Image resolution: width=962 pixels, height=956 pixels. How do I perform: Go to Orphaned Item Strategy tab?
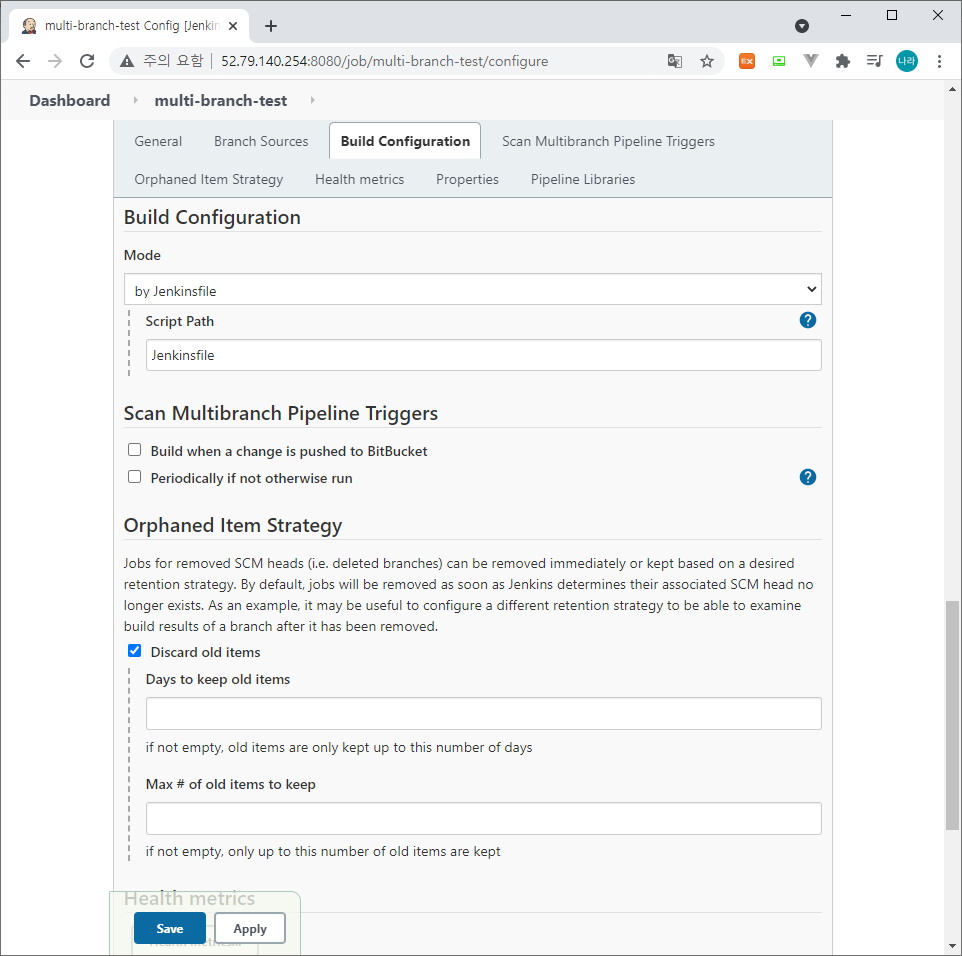(x=209, y=179)
